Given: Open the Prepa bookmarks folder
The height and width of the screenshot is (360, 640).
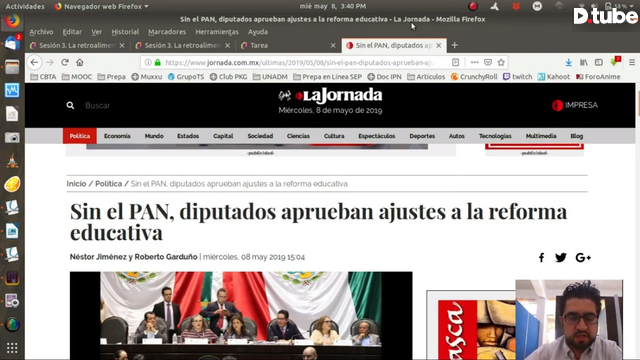Looking at the screenshot, I should click(111, 77).
